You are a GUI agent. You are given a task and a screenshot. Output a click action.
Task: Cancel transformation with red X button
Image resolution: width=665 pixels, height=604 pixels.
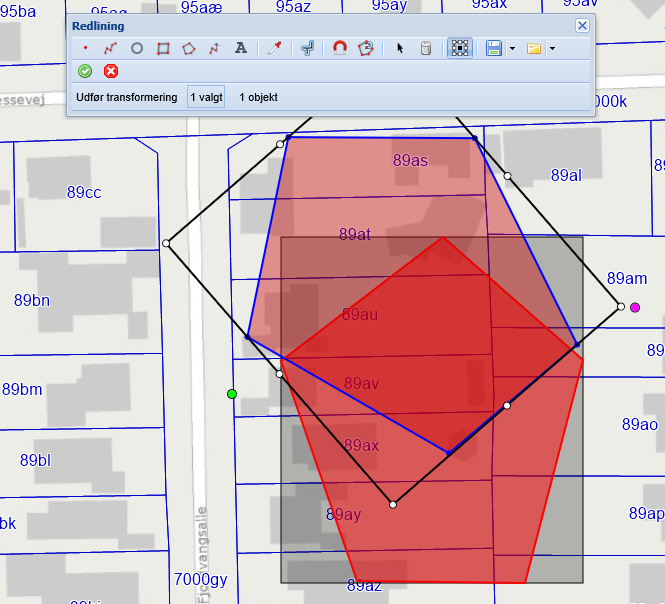pyautogui.click(x=111, y=71)
